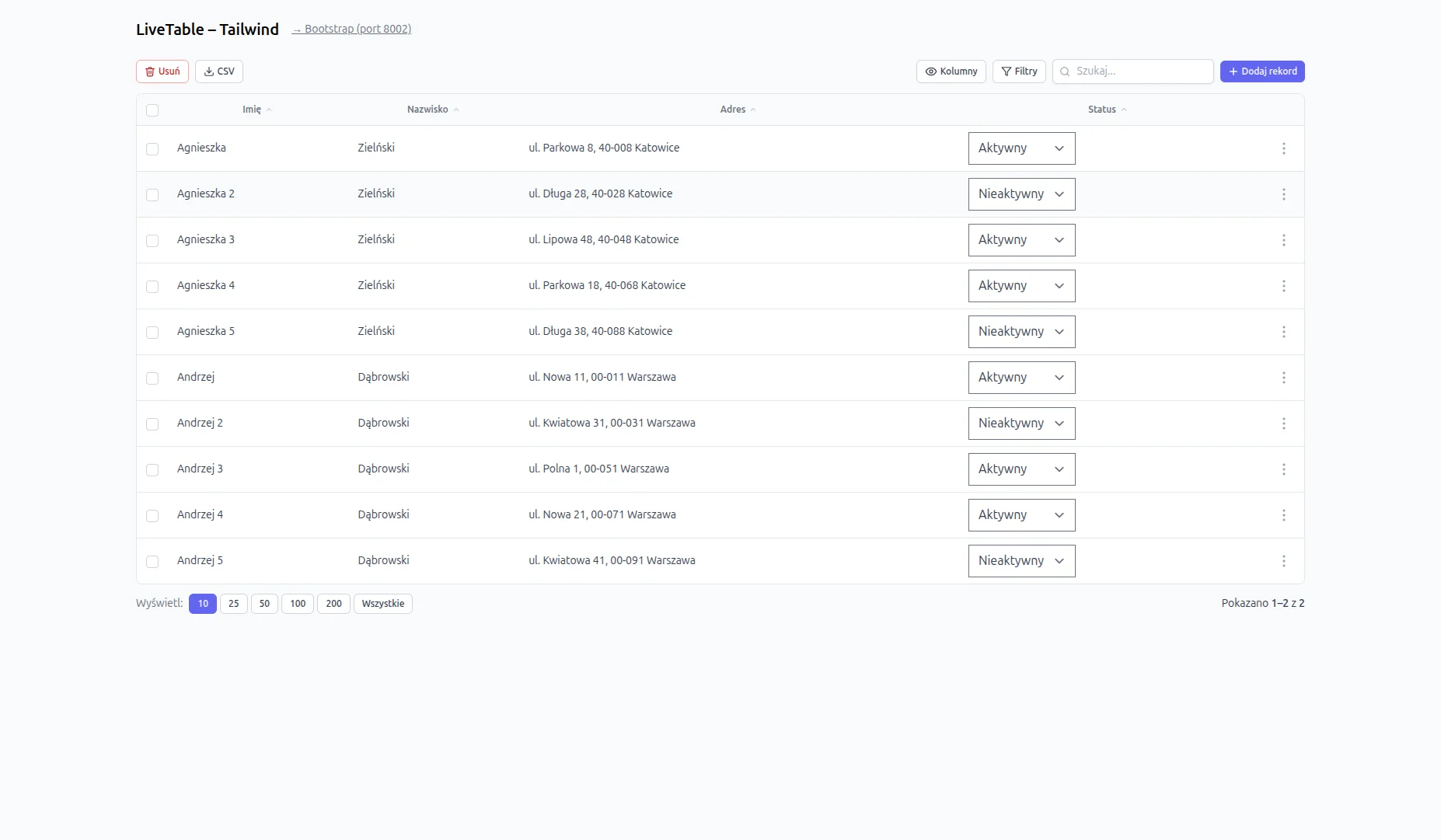The width and height of the screenshot is (1441, 840).
Task: Open the filter icon beside Filtry
Action: [1007, 71]
